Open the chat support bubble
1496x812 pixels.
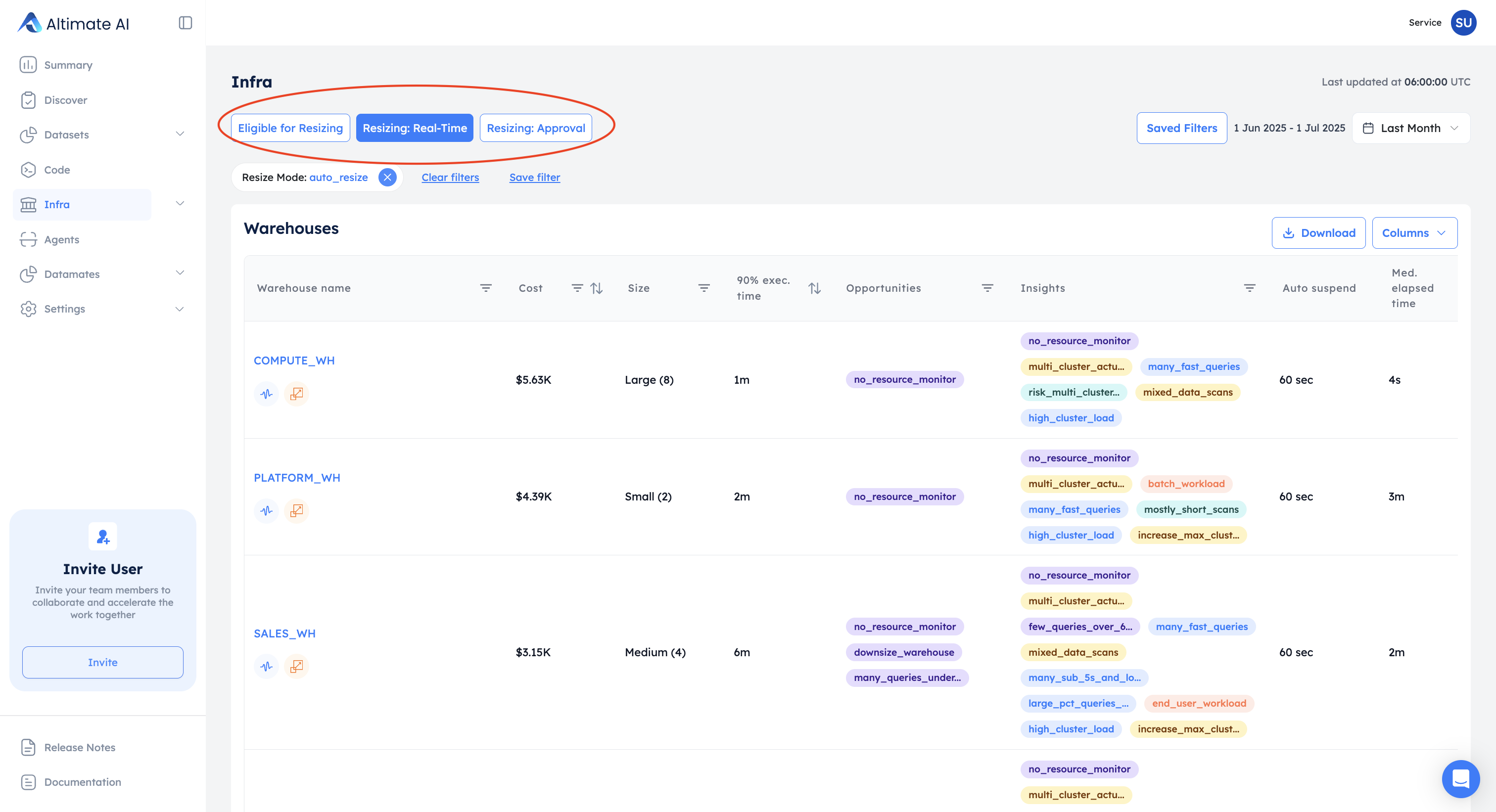click(1460, 778)
